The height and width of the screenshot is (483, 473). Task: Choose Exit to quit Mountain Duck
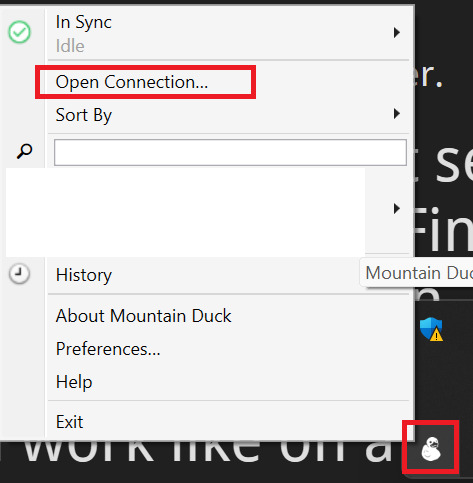(x=69, y=422)
